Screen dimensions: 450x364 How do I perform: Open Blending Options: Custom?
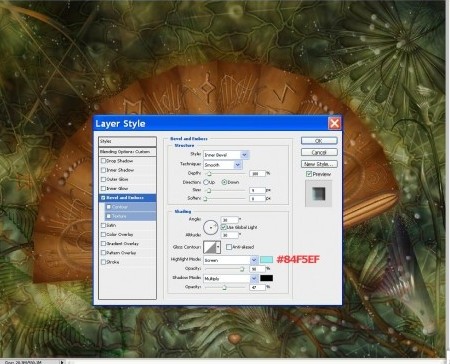tap(127, 152)
